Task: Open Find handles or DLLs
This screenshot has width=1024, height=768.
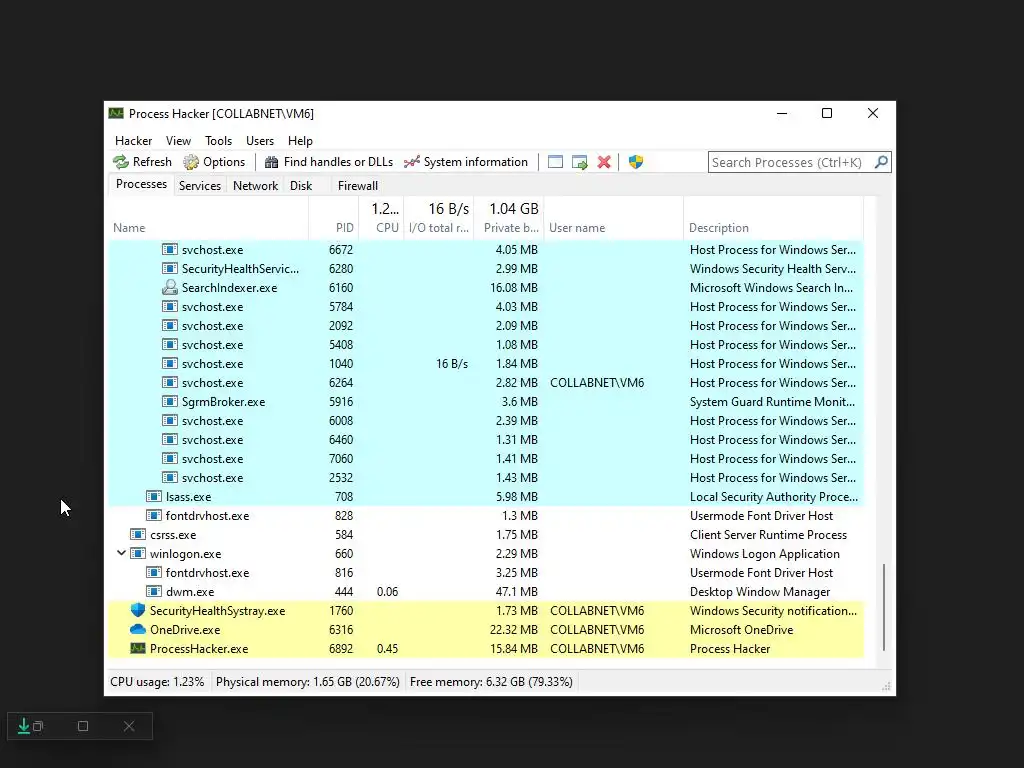Action: coord(329,162)
